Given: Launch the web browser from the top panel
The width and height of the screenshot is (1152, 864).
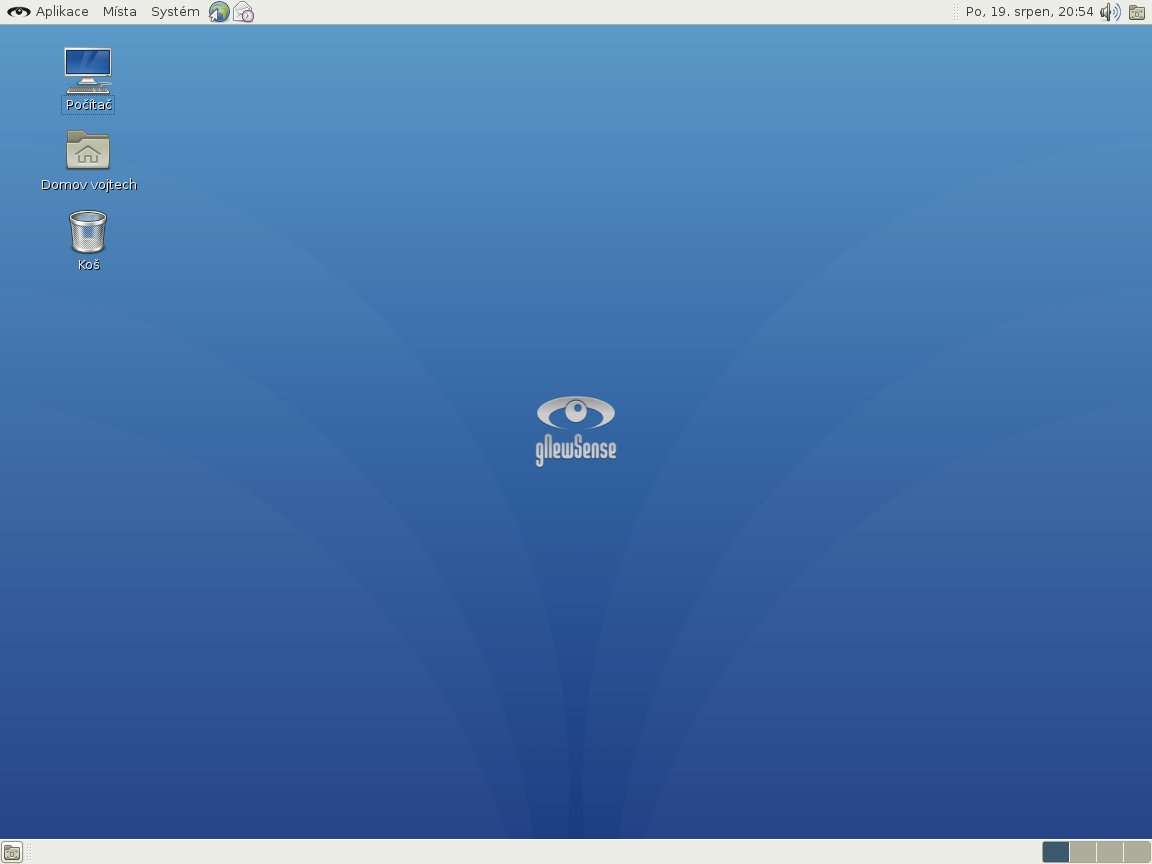Looking at the screenshot, I should pyautogui.click(x=219, y=12).
